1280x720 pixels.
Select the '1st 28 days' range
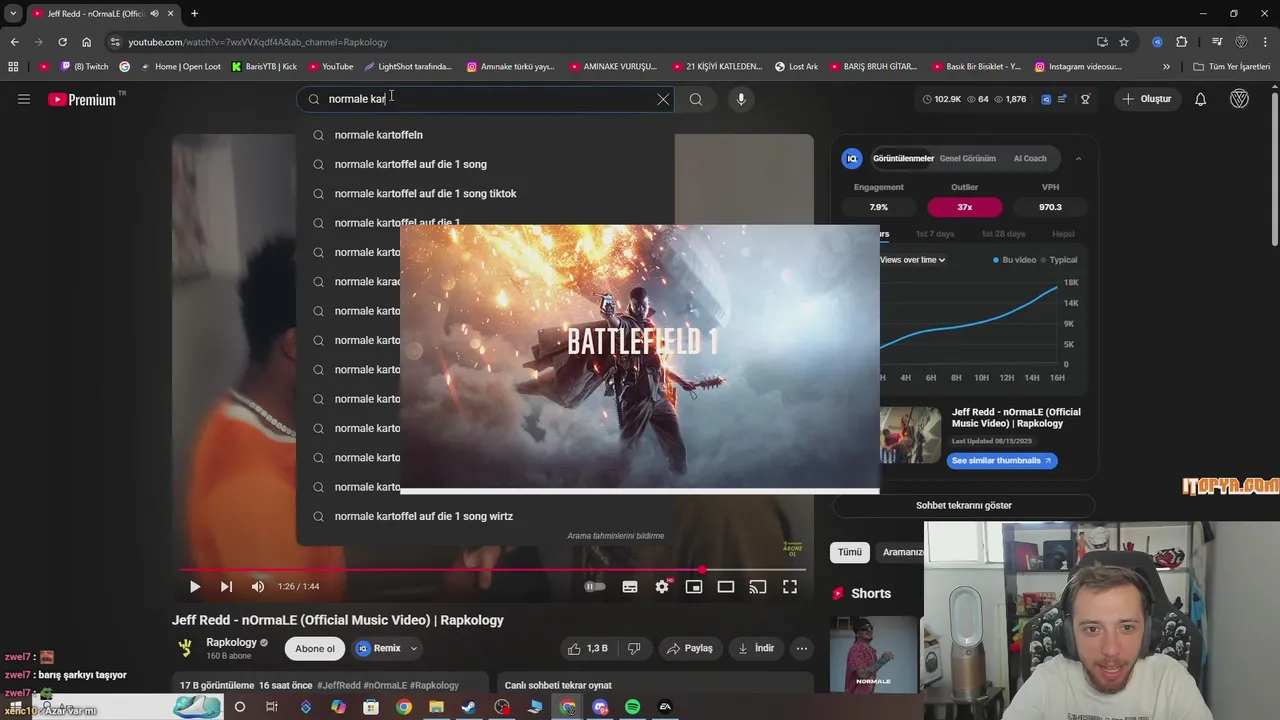1003,234
